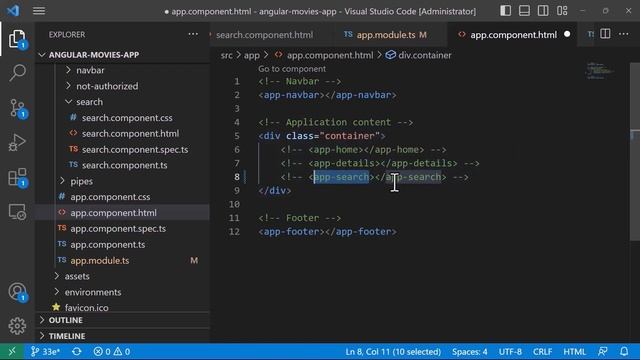The width and height of the screenshot is (640, 360).
Task: Open the Extensions view
Action: pos(17,178)
